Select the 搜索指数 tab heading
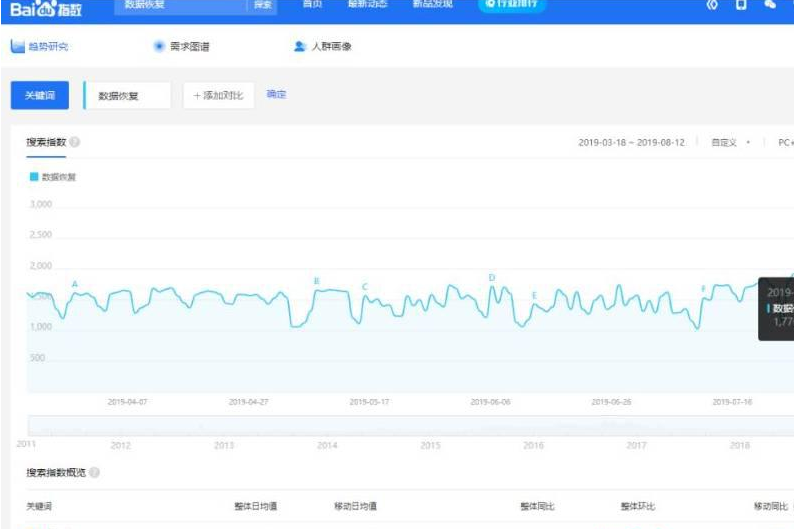 coord(46,142)
